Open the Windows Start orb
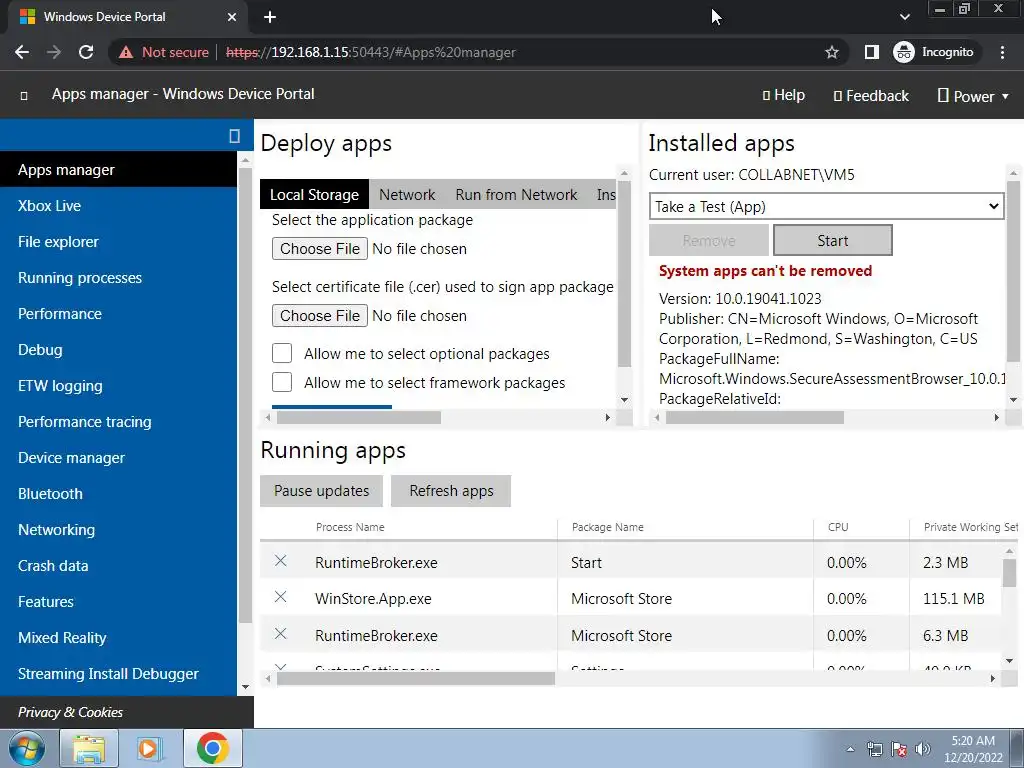Viewport: 1024px width, 768px height. click(x=27, y=748)
